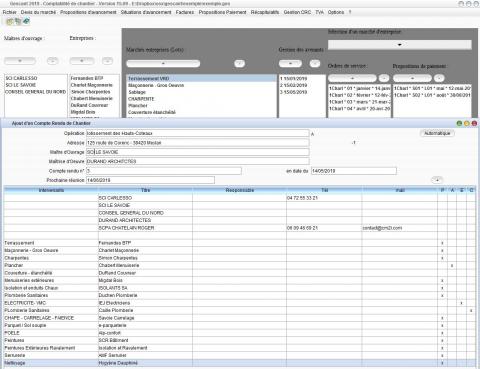Click the SCPA CHATELAIN ROGER table cell
Viewport: 480px width, 369px height.
click(145, 228)
